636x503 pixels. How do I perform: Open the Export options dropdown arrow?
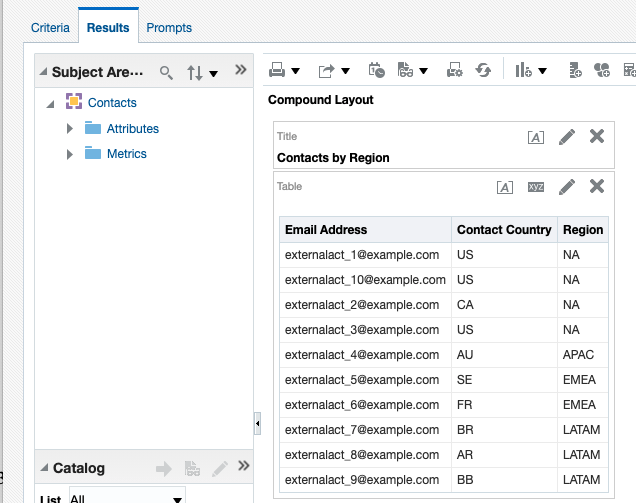click(x=345, y=71)
